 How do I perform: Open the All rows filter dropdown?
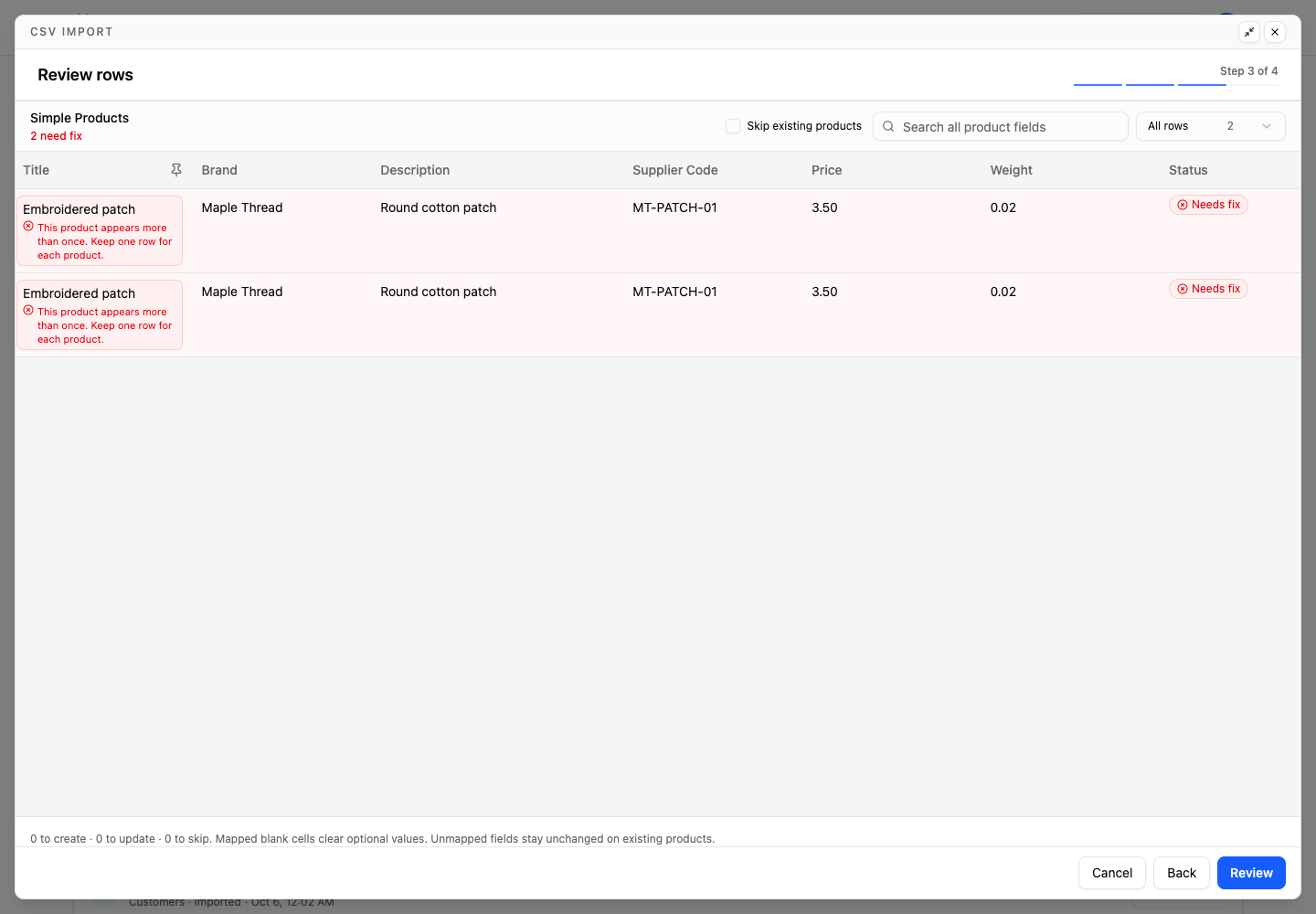tap(1210, 126)
